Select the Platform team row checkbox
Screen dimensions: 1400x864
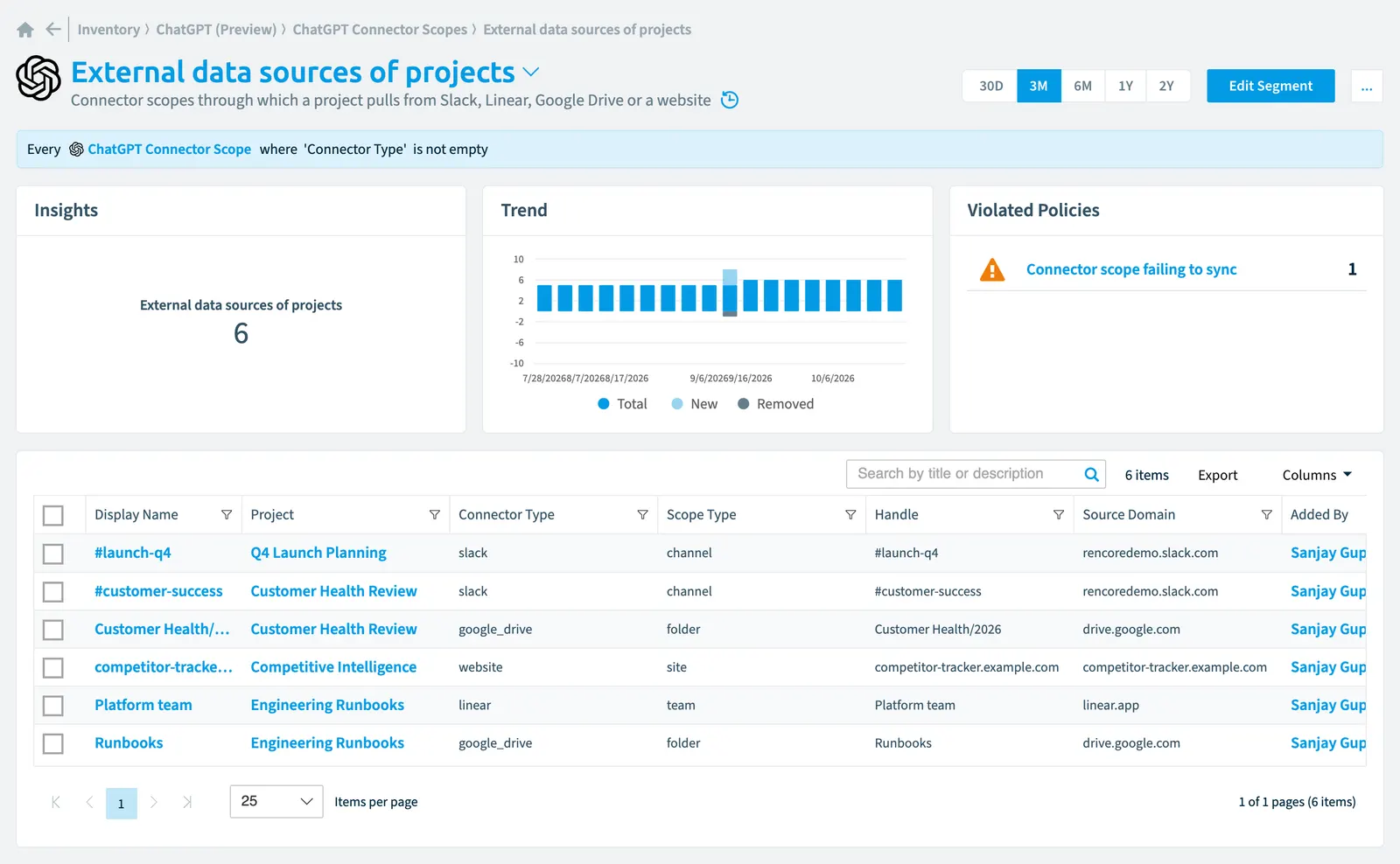[x=53, y=706]
